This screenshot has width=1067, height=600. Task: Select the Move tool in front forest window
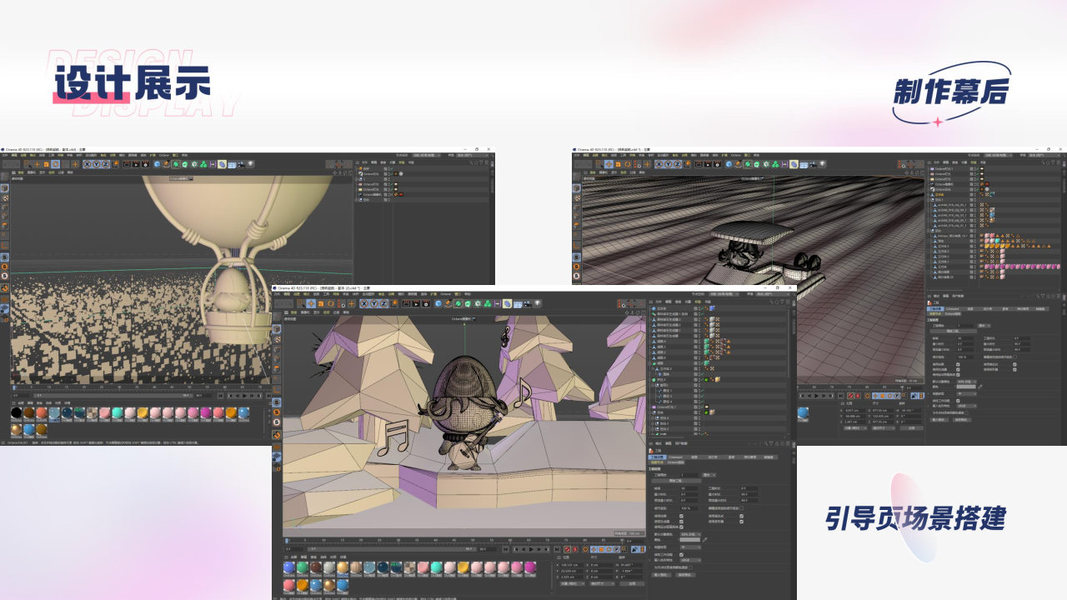[x=311, y=303]
